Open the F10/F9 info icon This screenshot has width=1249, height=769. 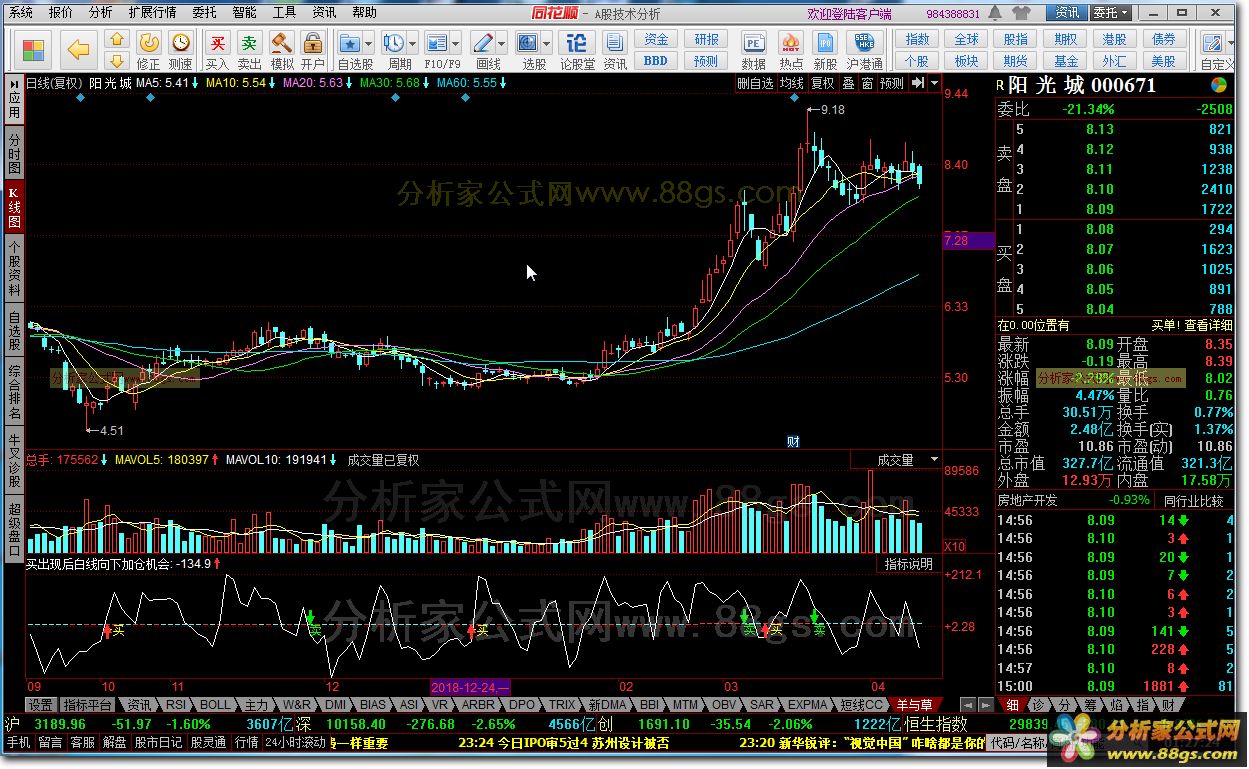[437, 44]
